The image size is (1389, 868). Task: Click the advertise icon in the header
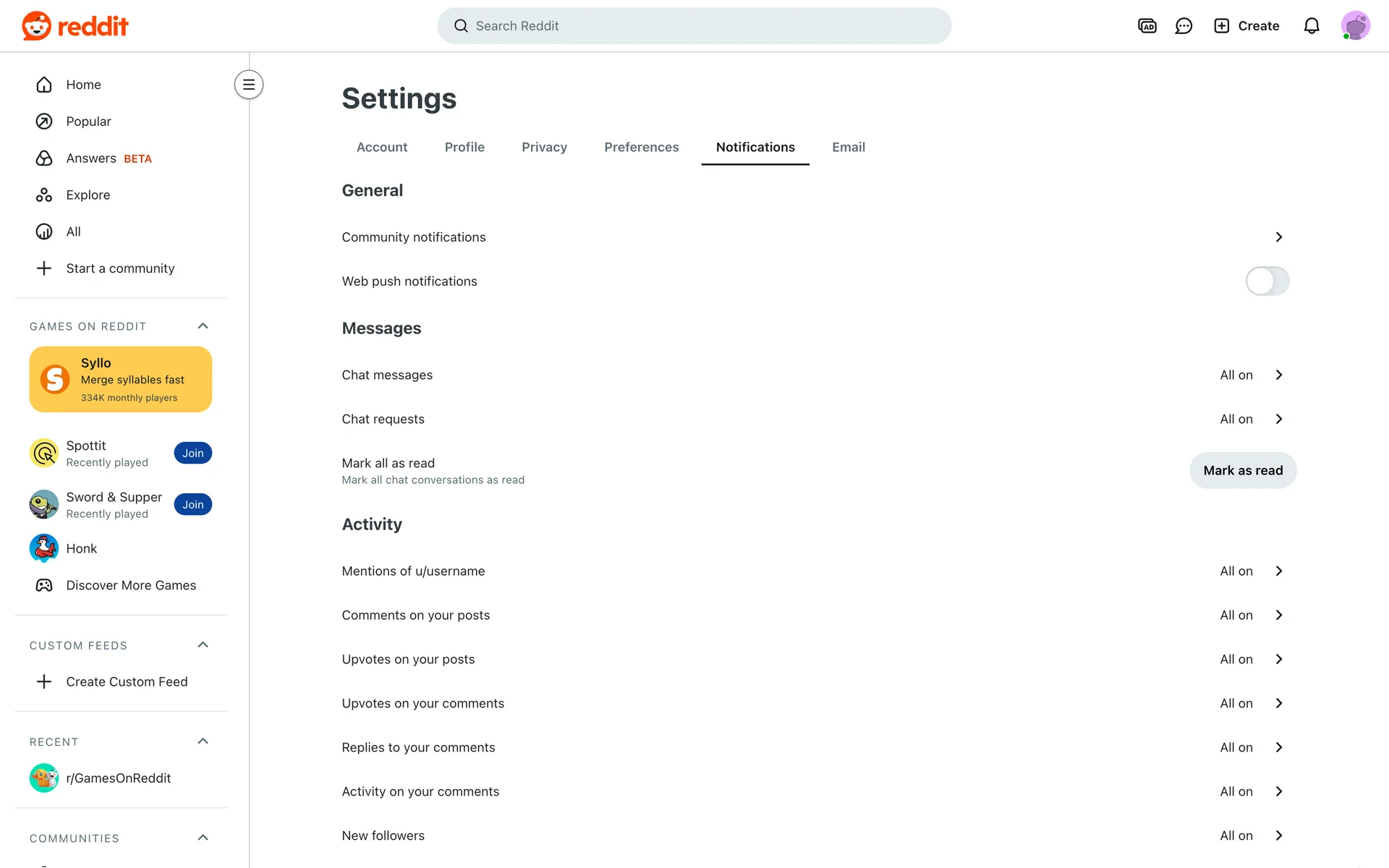click(1147, 26)
